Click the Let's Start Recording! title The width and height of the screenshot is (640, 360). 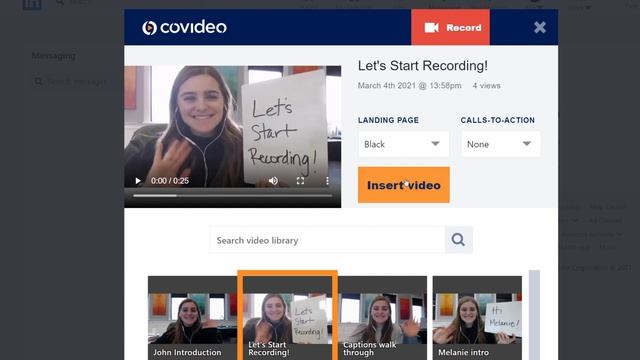[x=422, y=66]
